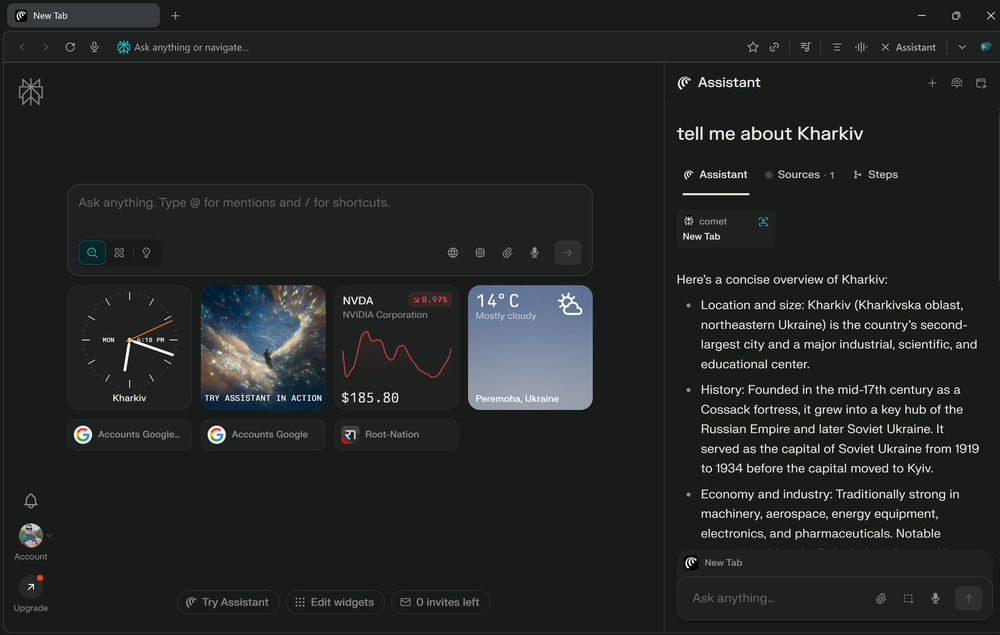
Task: Open the first Accounts Google shortcut
Action: click(129, 435)
